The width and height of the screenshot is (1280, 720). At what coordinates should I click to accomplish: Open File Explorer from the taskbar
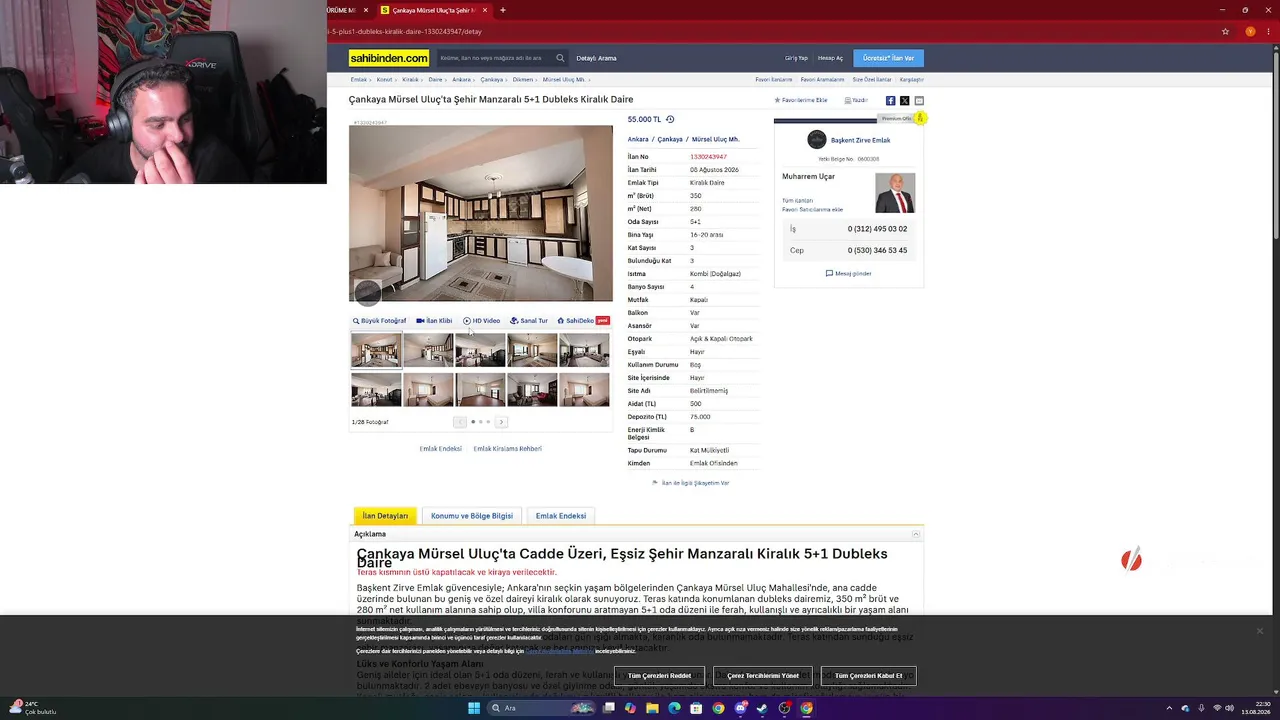point(652,708)
